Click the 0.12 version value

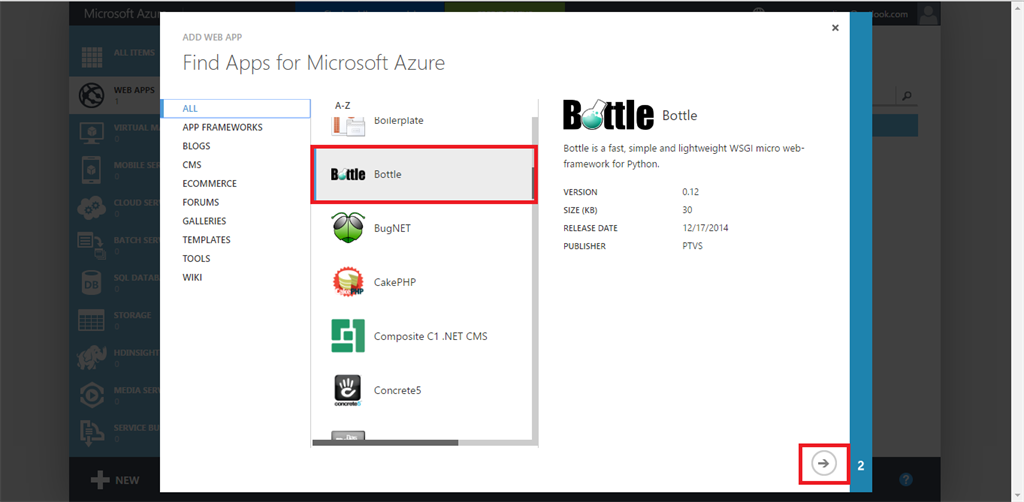691,192
